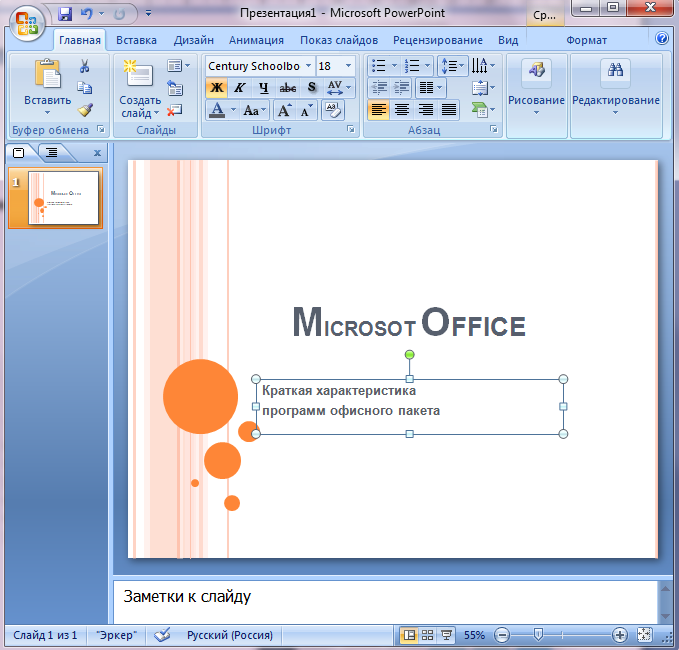This screenshot has width=679, height=650.
Task: Fit slide to current window icon
Action: coord(644,635)
